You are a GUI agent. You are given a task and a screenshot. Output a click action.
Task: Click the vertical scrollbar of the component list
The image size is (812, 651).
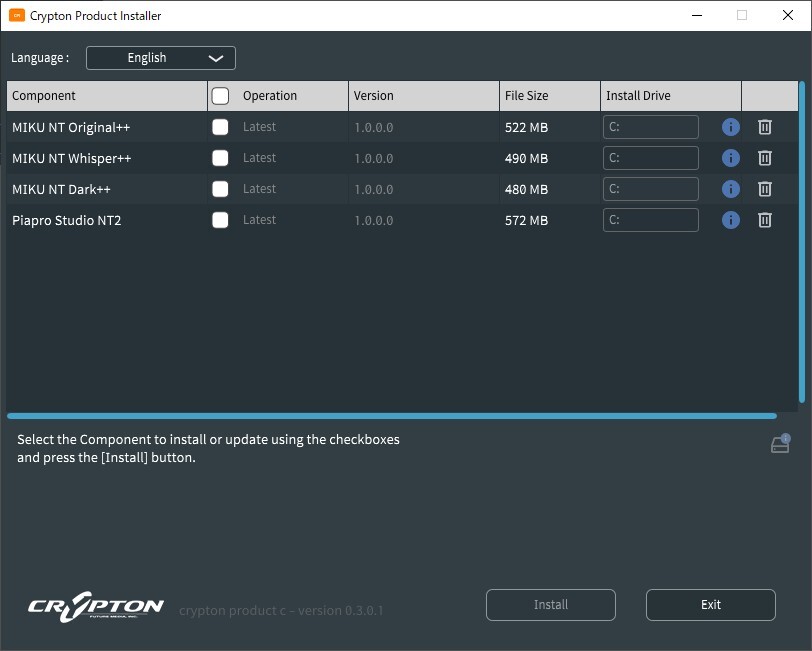(x=802, y=242)
